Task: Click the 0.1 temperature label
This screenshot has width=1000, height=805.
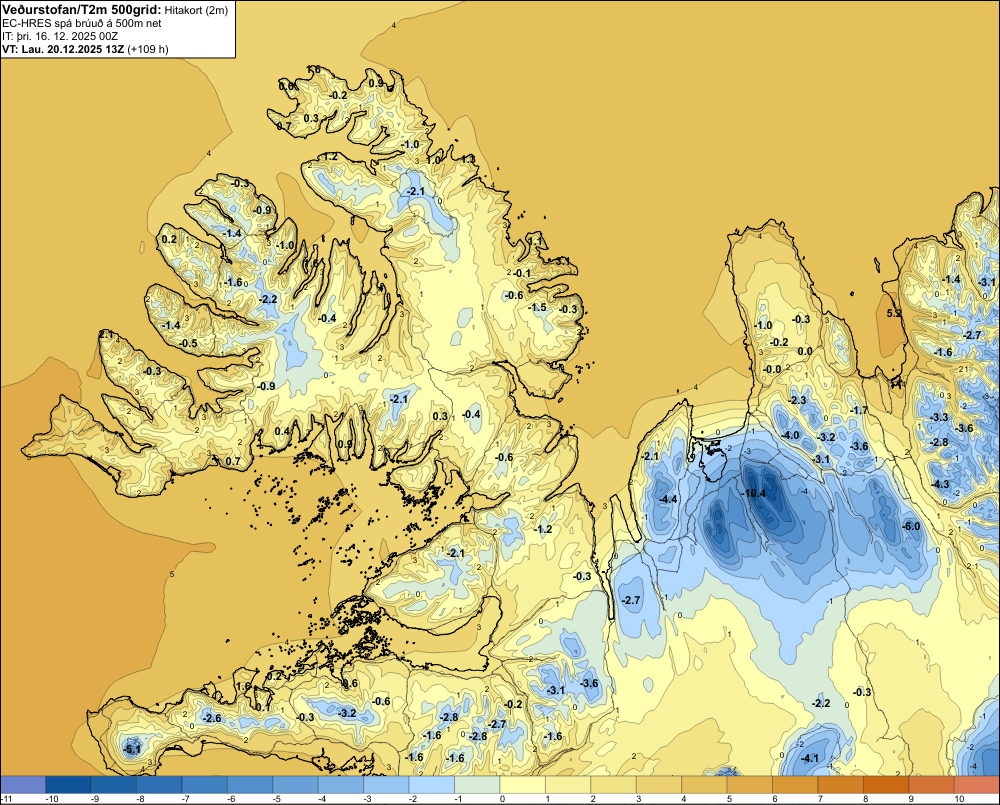Action: point(263,707)
